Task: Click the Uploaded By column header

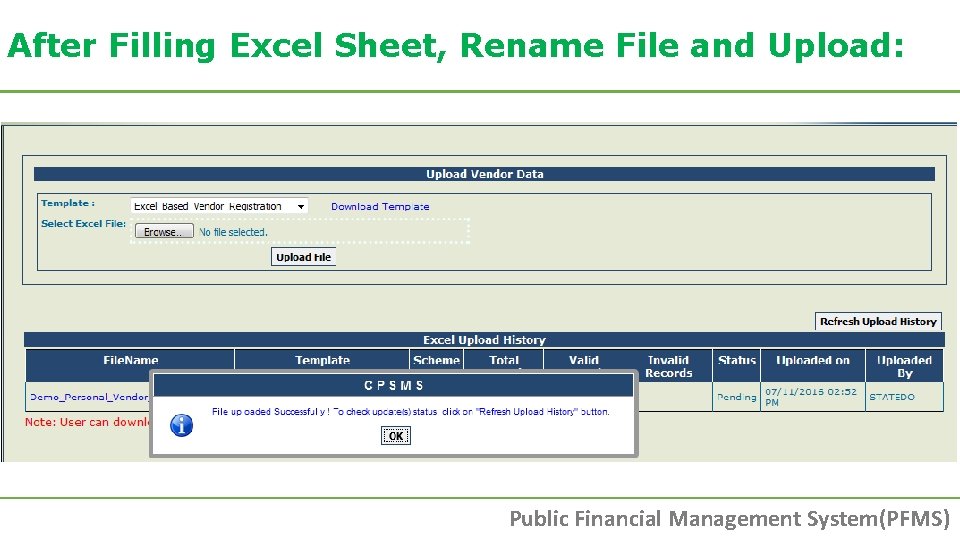Action: coord(904,366)
